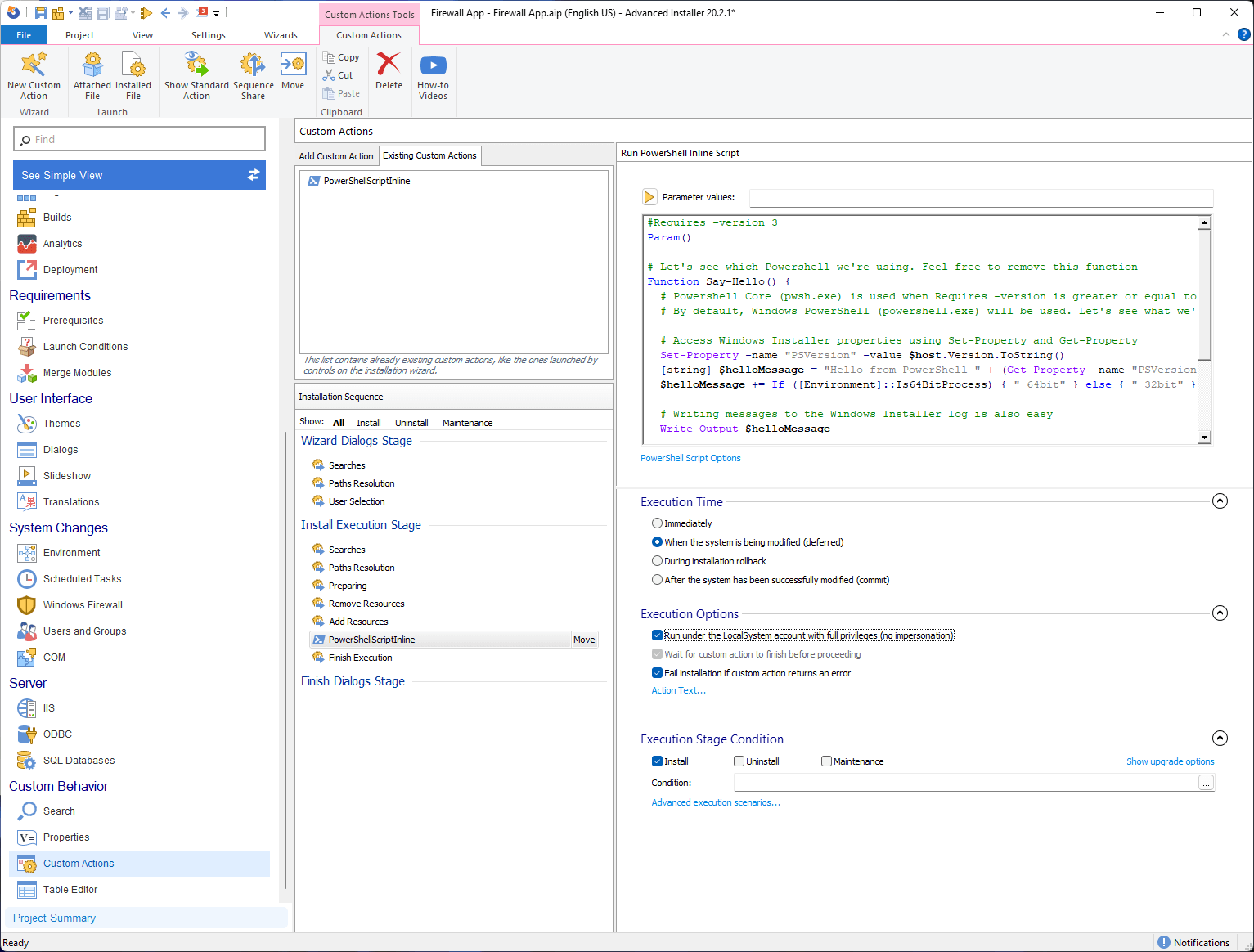Switch to the Project ribbon tab
The image size is (1254, 952).
79,35
